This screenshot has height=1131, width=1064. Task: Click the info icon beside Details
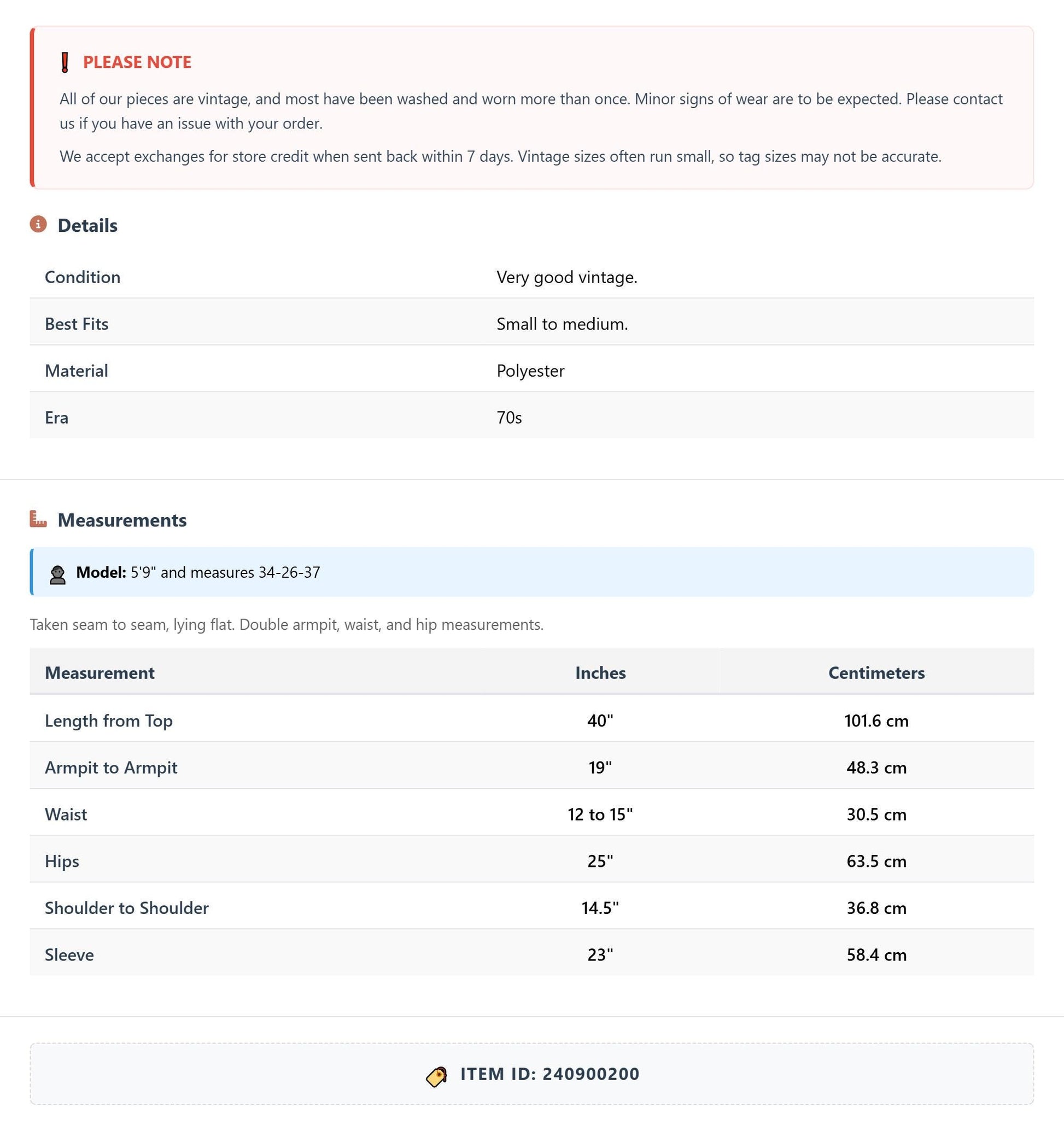[38, 224]
